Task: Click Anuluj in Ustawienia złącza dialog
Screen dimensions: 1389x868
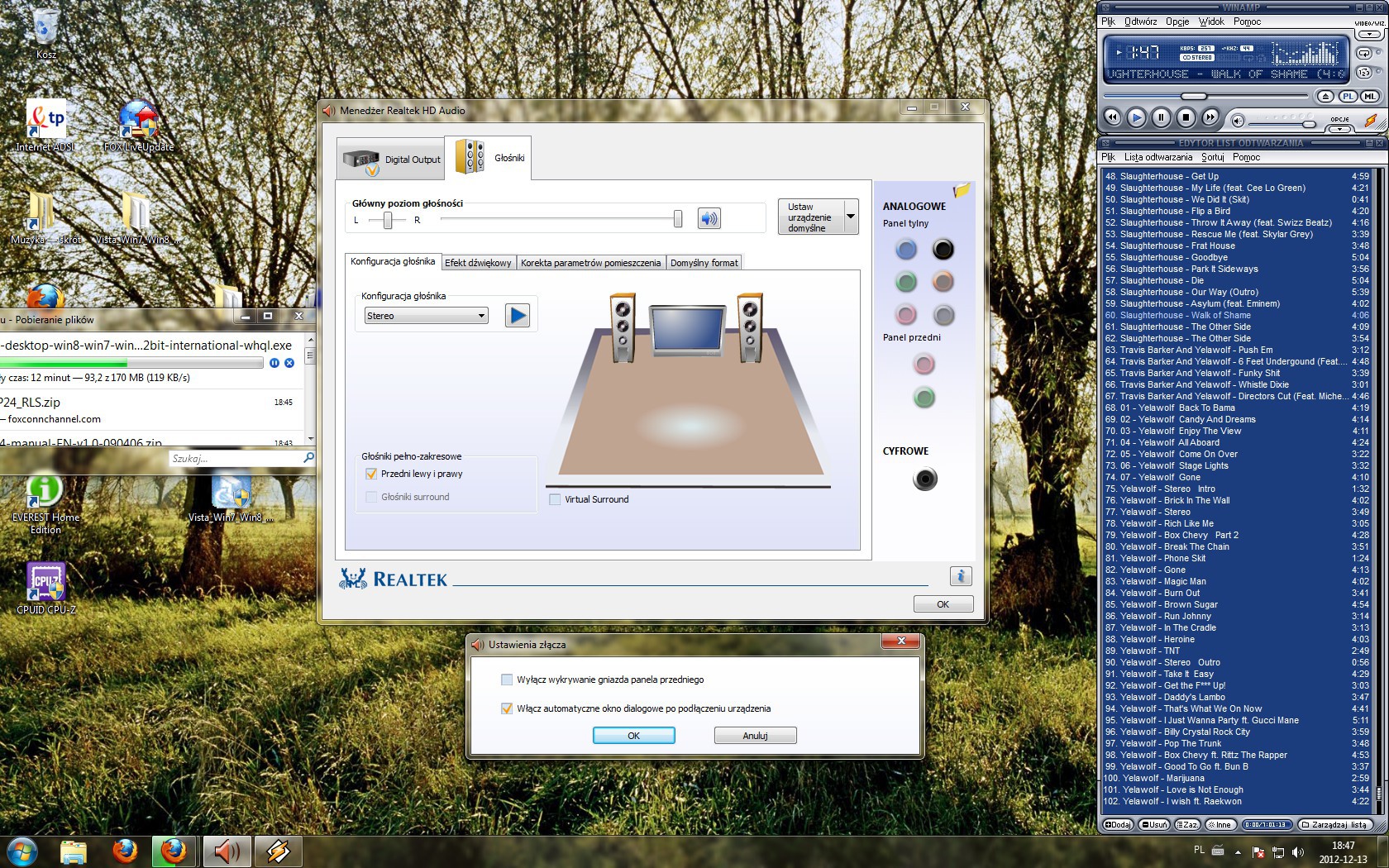Action: click(x=755, y=736)
